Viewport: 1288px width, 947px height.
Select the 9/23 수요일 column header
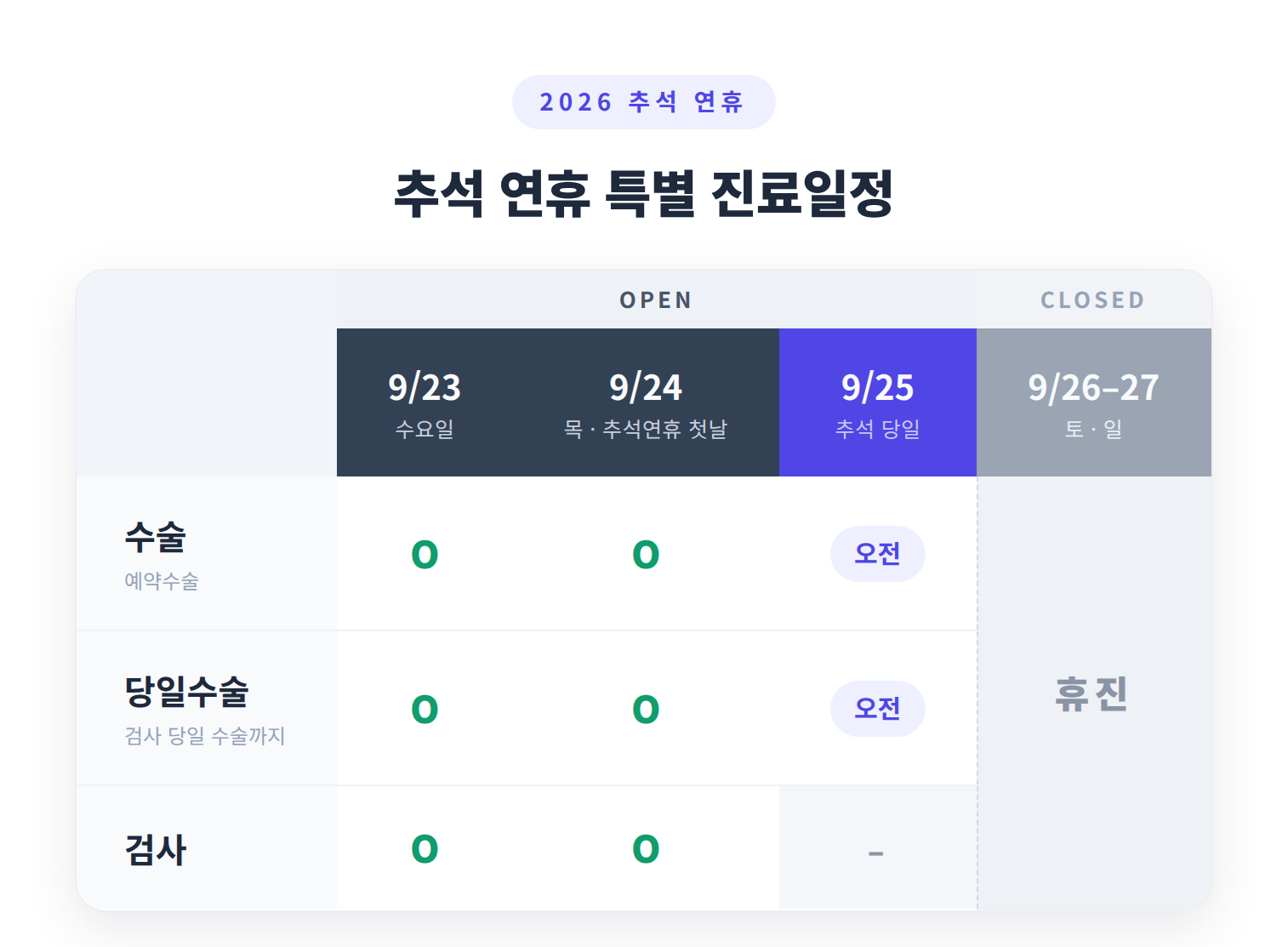click(425, 402)
